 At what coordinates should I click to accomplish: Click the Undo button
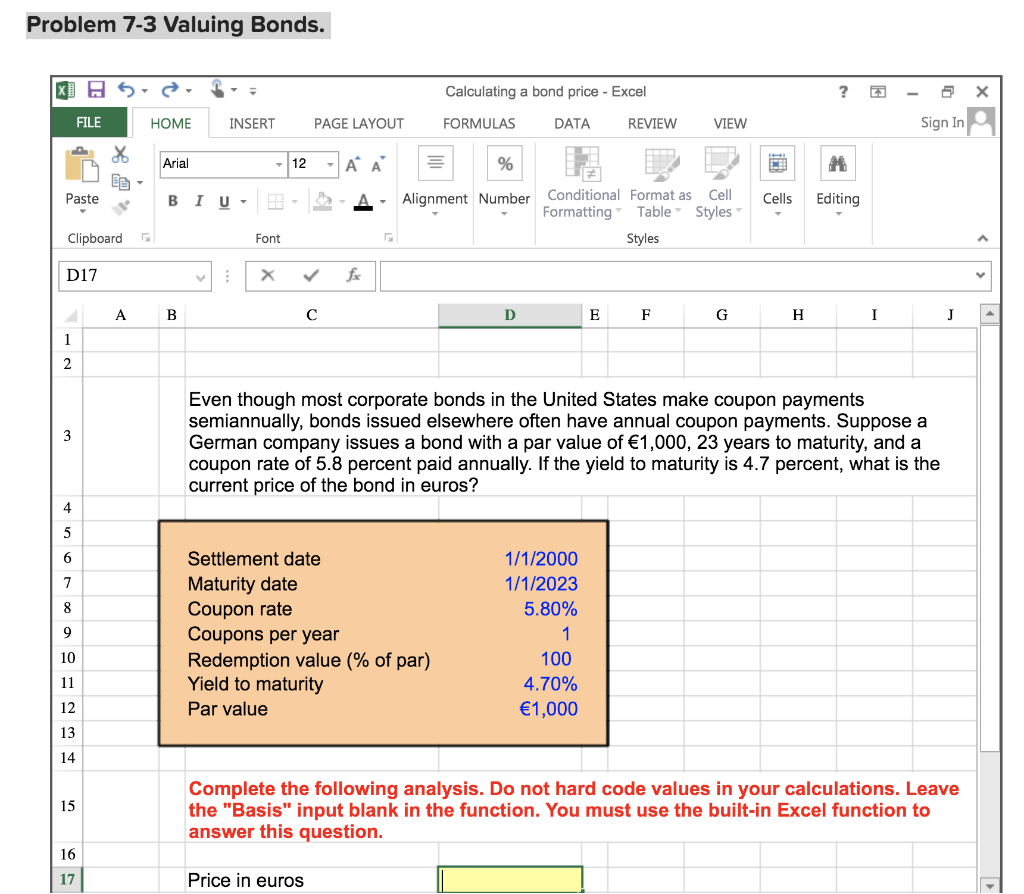pos(128,91)
